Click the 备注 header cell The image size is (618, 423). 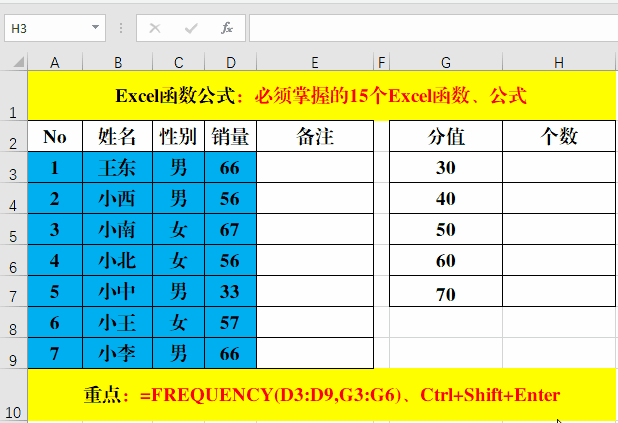click(315, 136)
